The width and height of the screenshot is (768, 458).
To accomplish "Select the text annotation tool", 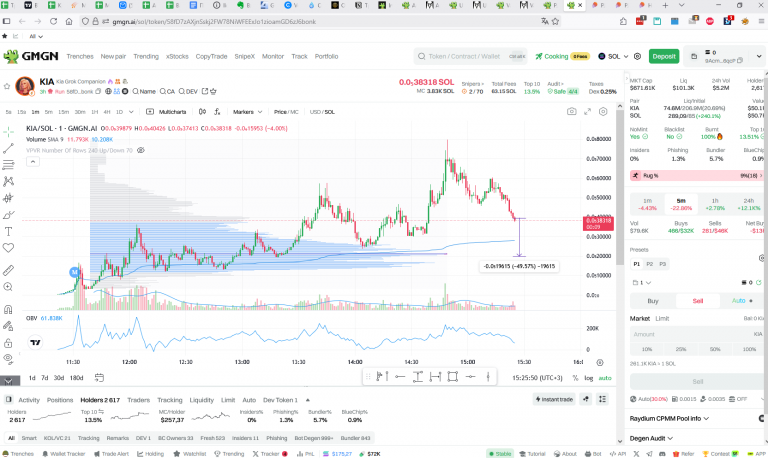I will (8, 231).
